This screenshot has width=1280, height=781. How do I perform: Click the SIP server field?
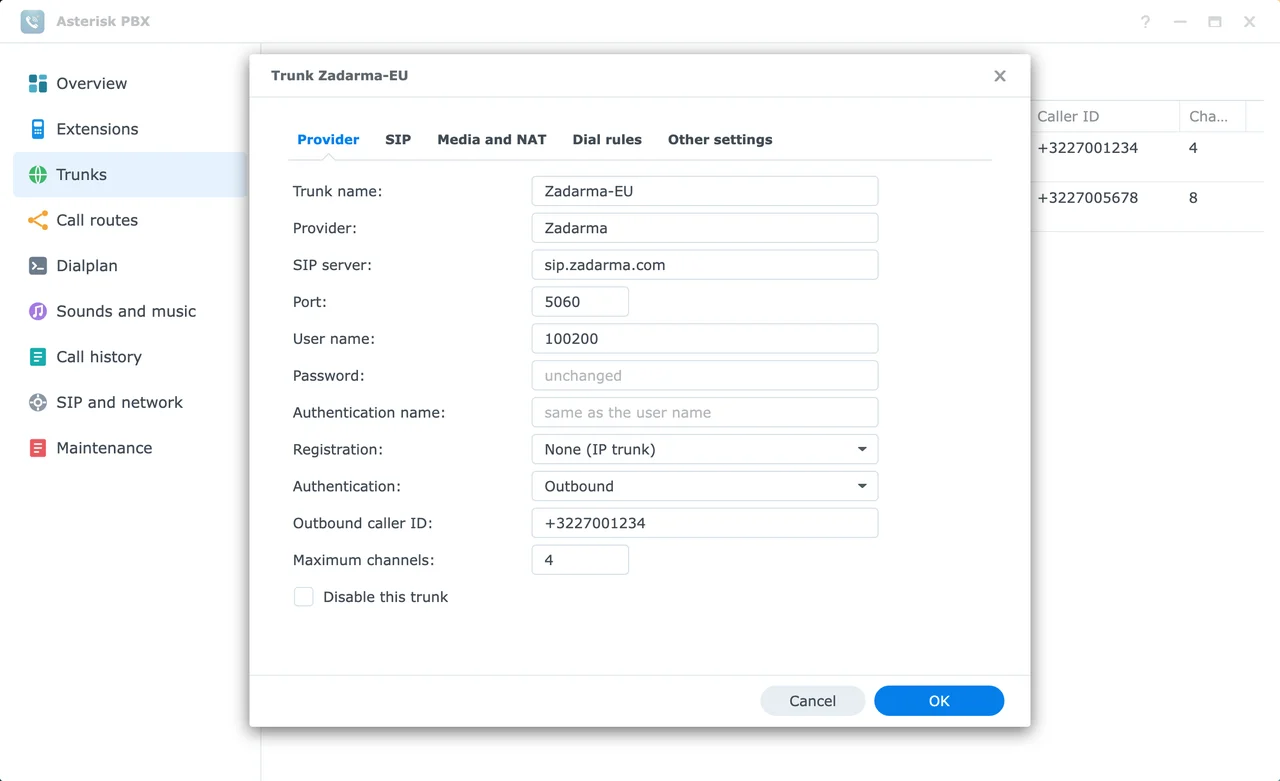click(705, 265)
